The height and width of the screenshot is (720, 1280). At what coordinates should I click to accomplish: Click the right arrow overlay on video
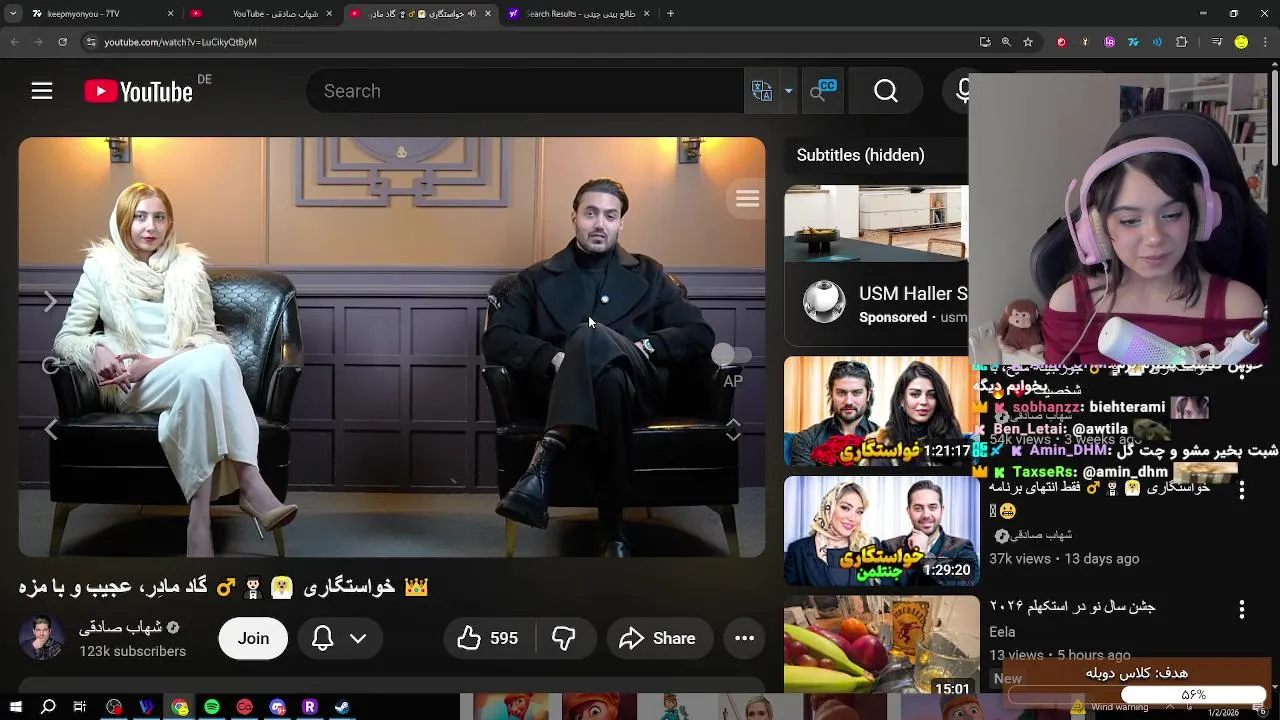click(x=50, y=301)
